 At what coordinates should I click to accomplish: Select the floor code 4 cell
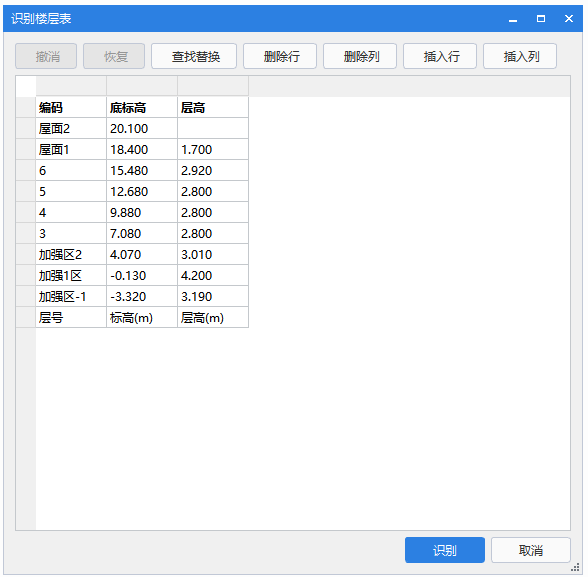pos(71,212)
